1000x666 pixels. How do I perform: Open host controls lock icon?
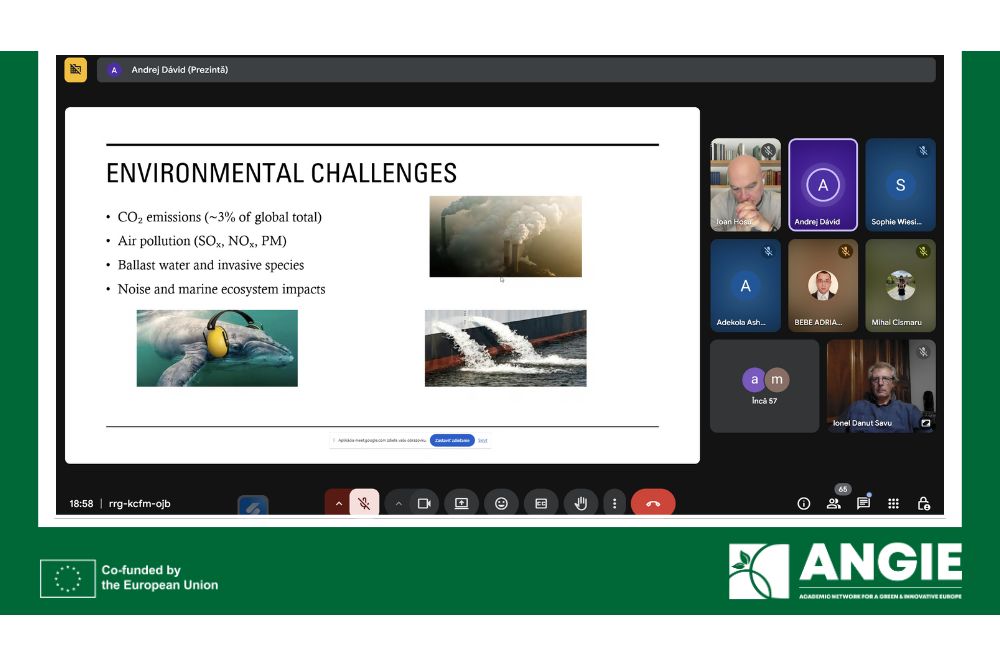click(923, 504)
